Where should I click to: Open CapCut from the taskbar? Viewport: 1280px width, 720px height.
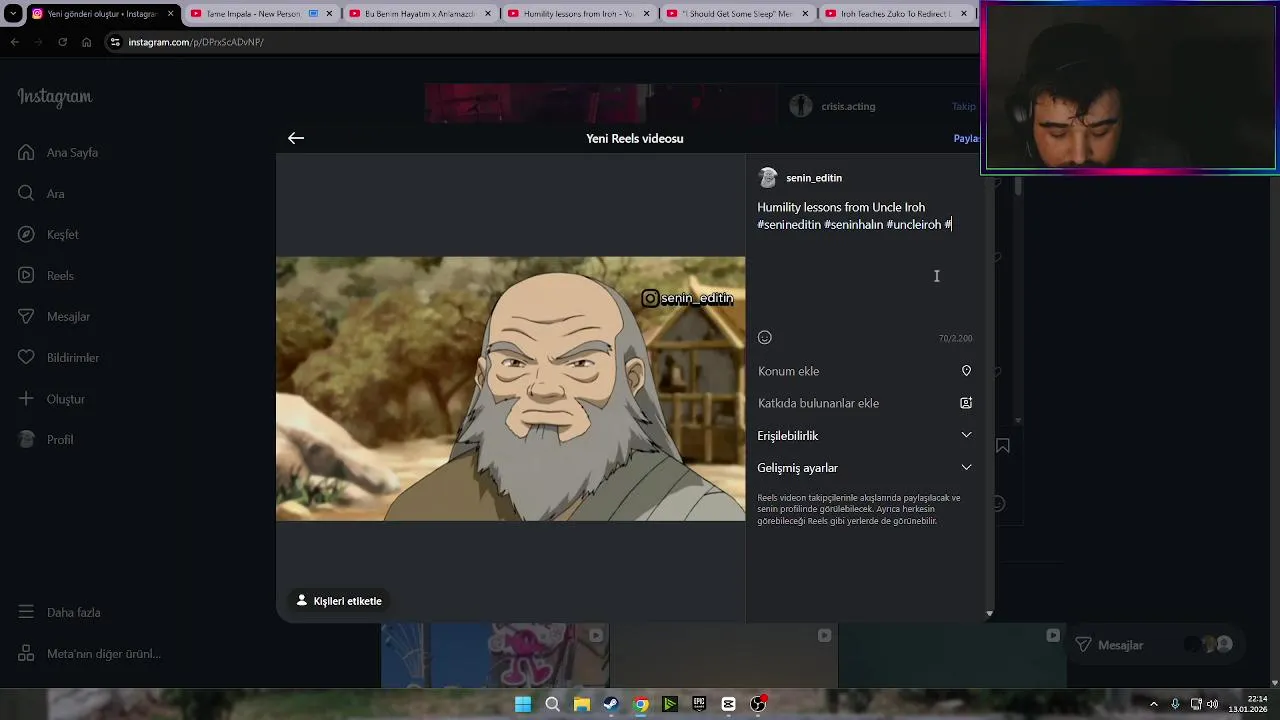point(728,704)
